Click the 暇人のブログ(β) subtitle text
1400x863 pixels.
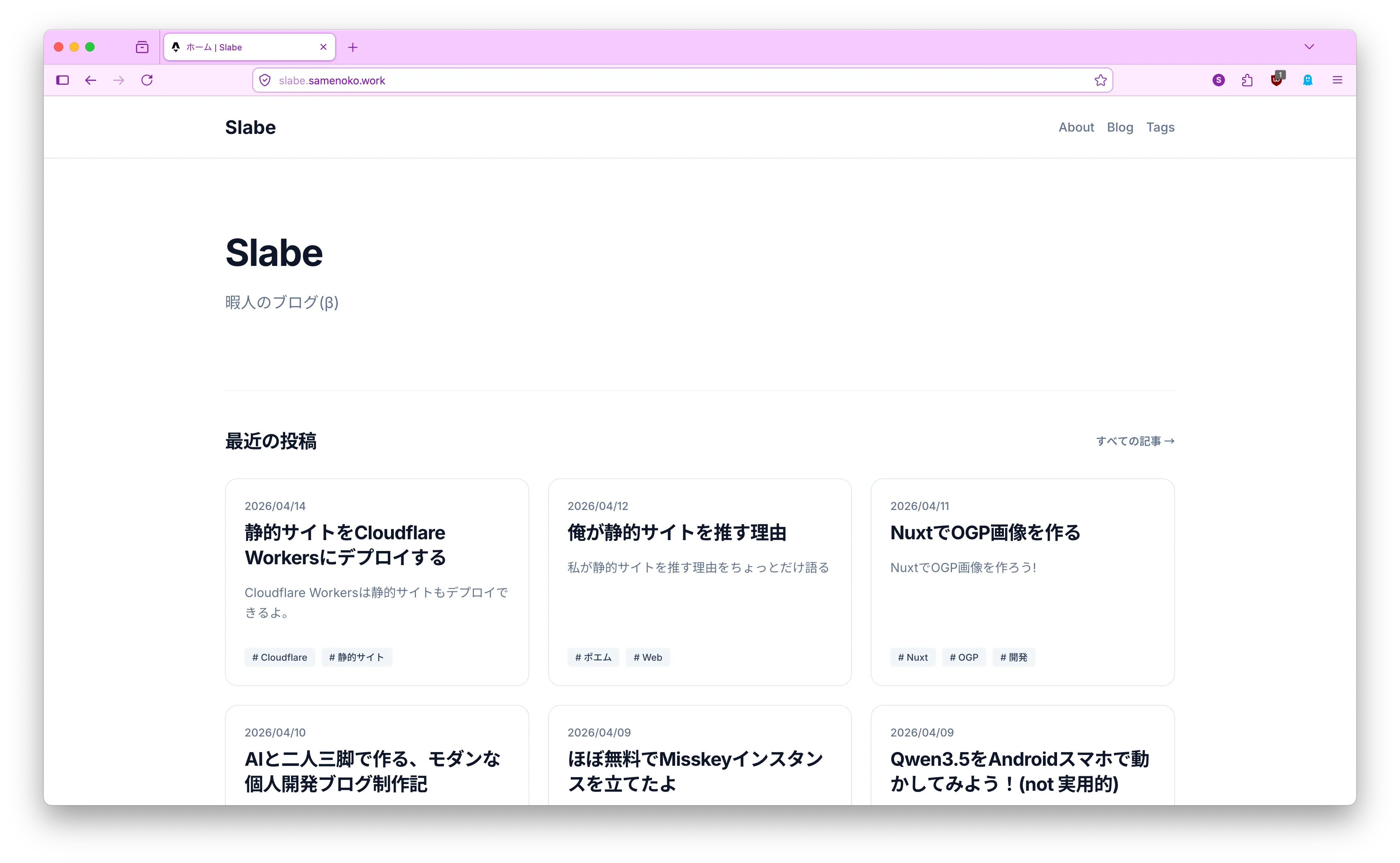coord(282,303)
